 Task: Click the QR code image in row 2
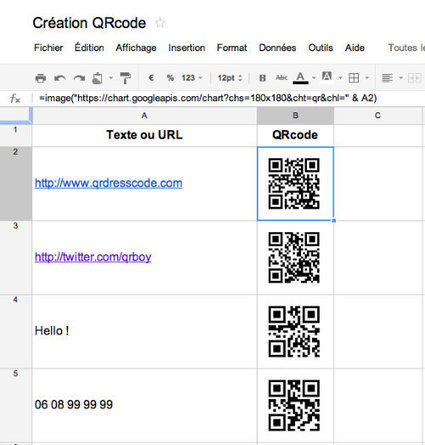(294, 183)
